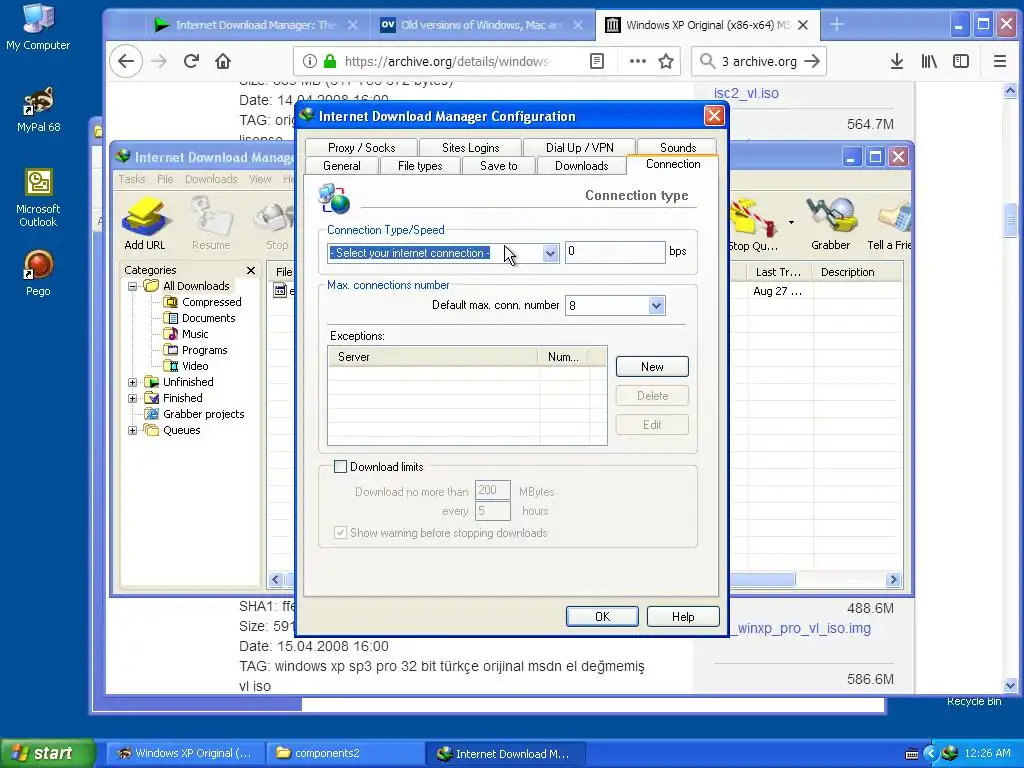Click Add URL toolbar icon in IDM

(145, 223)
